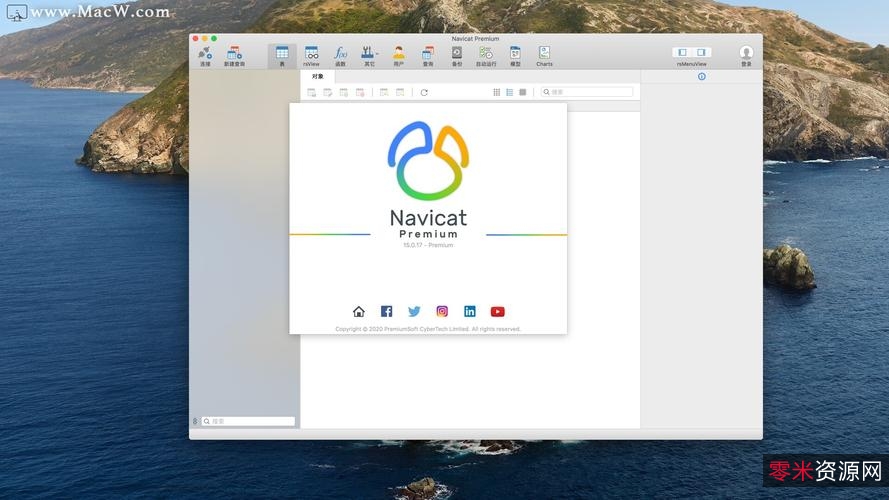Select the Table (表) toolbar icon
The width and height of the screenshot is (889, 500).
click(282, 53)
